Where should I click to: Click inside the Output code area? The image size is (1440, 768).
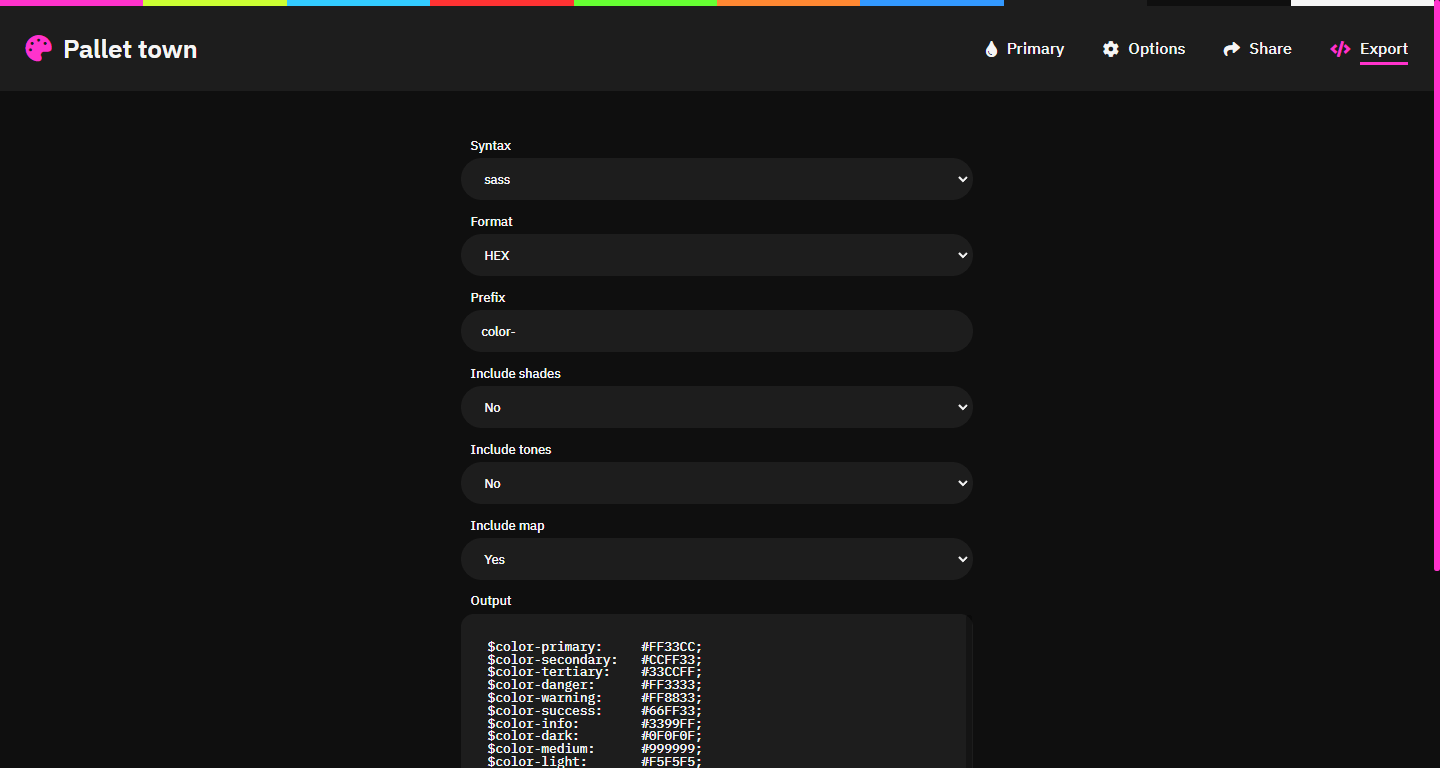pyautogui.click(x=716, y=690)
